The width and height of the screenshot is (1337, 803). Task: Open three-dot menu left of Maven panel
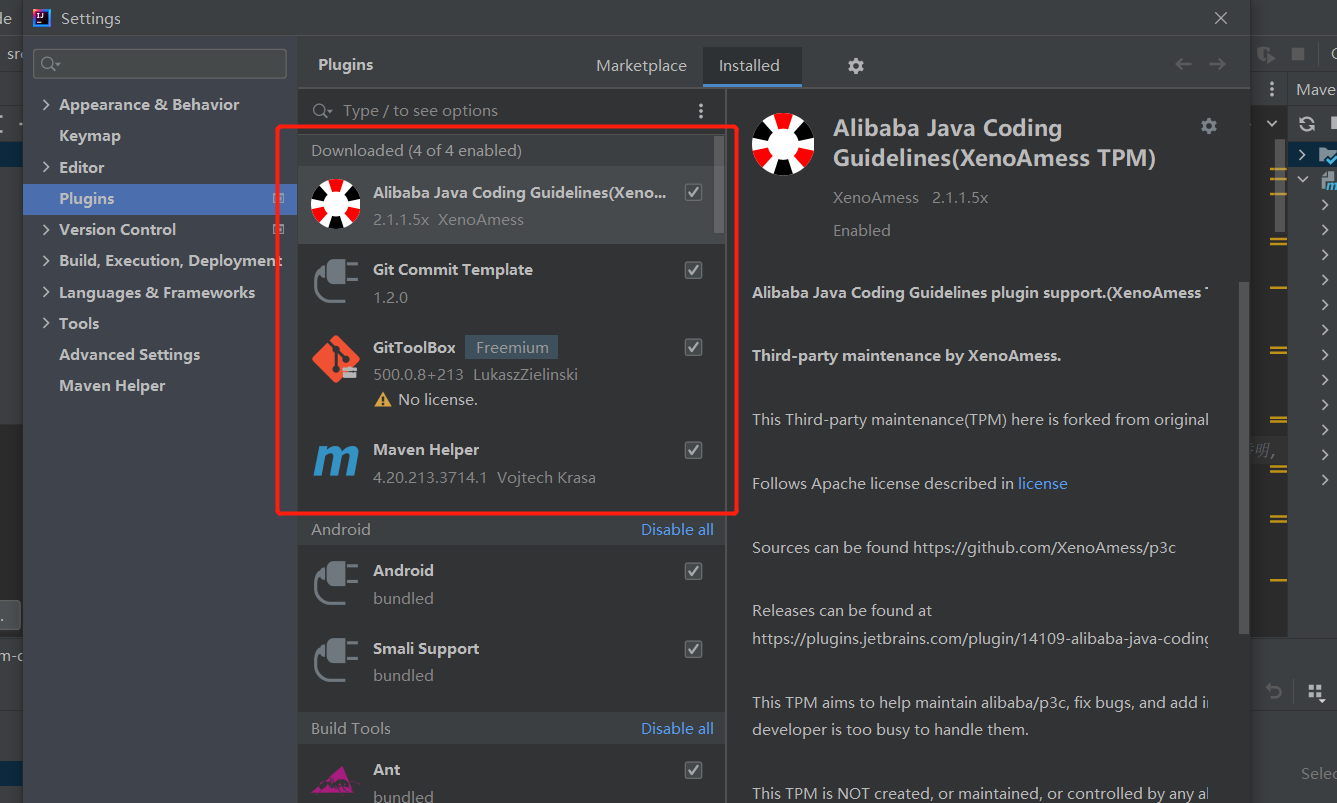pyautogui.click(x=1271, y=89)
